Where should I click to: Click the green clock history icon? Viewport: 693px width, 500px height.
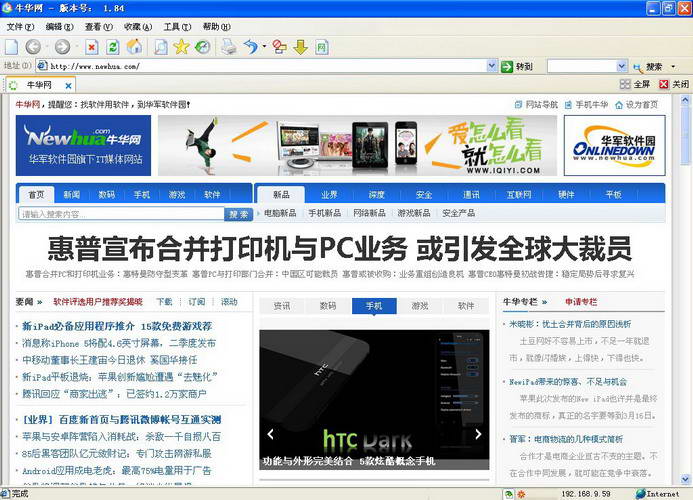click(x=202, y=47)
